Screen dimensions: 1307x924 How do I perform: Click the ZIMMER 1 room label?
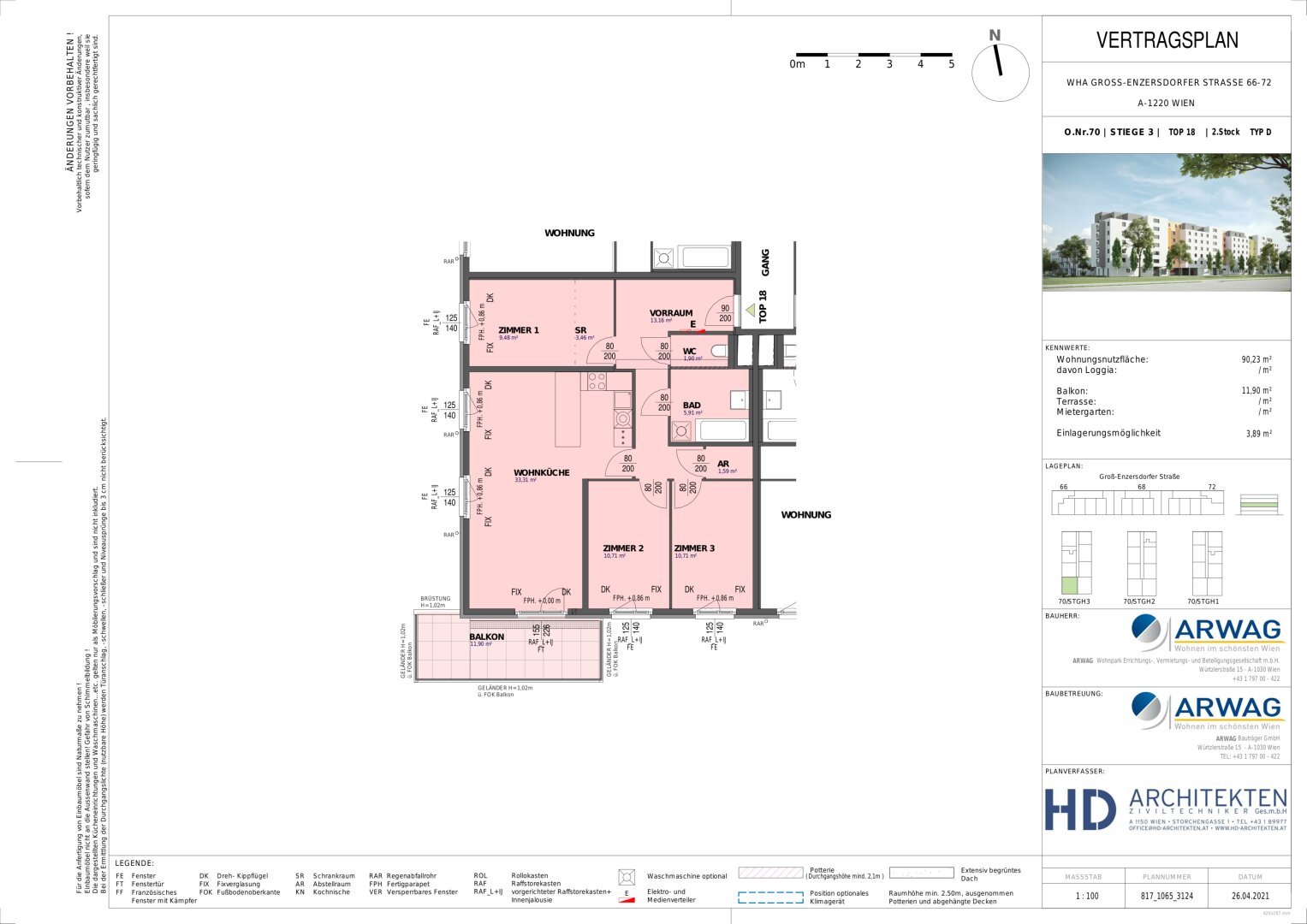coord(519,330)
